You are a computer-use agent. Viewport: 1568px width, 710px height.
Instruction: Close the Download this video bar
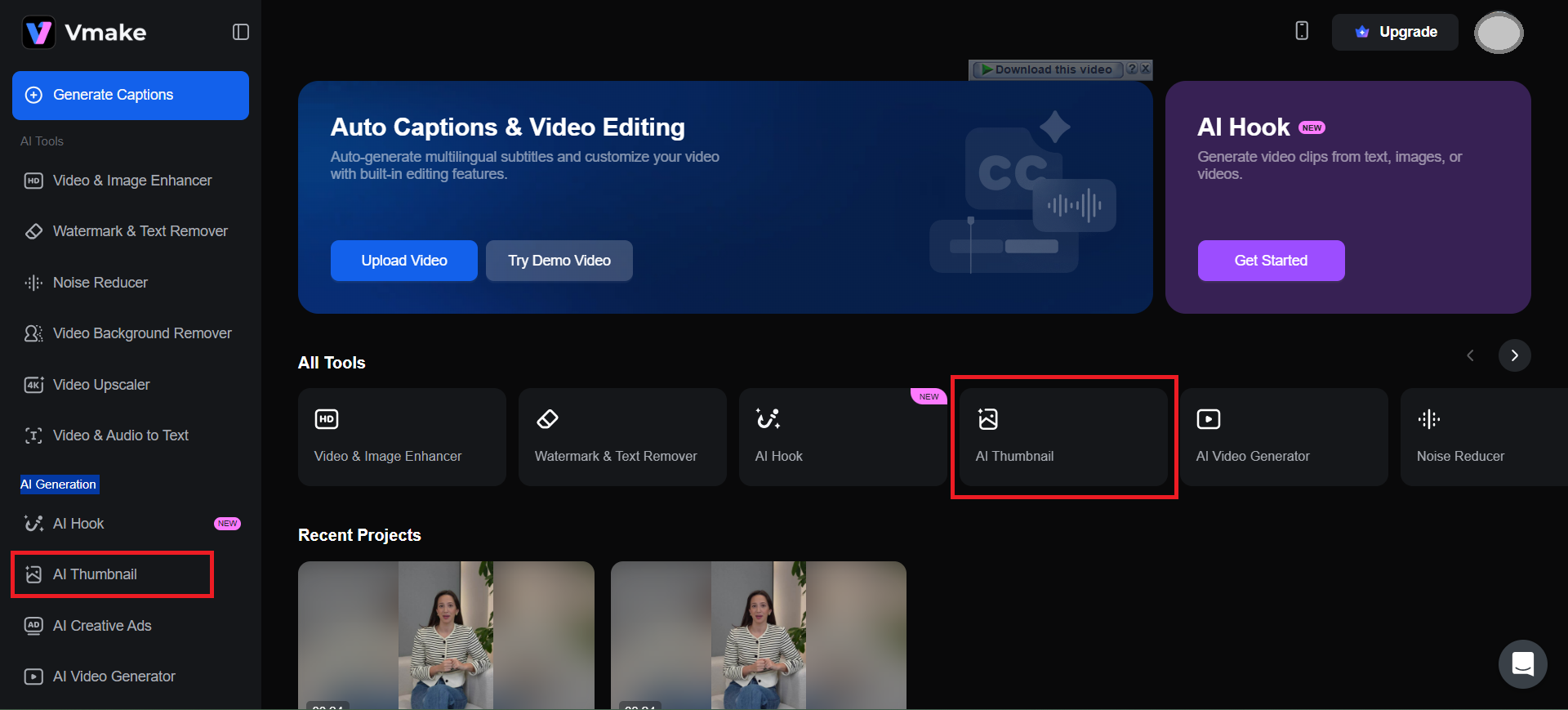[1146, 69]
